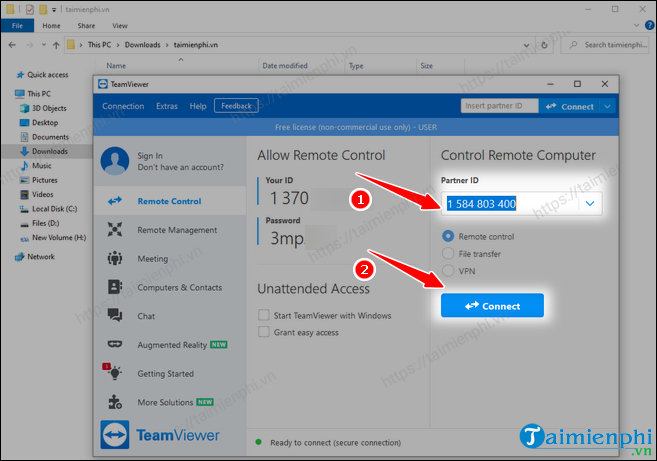Open the Explorer File tab
Image resolution: width=657 pixels, height=461 pixels.
(17, 26)
